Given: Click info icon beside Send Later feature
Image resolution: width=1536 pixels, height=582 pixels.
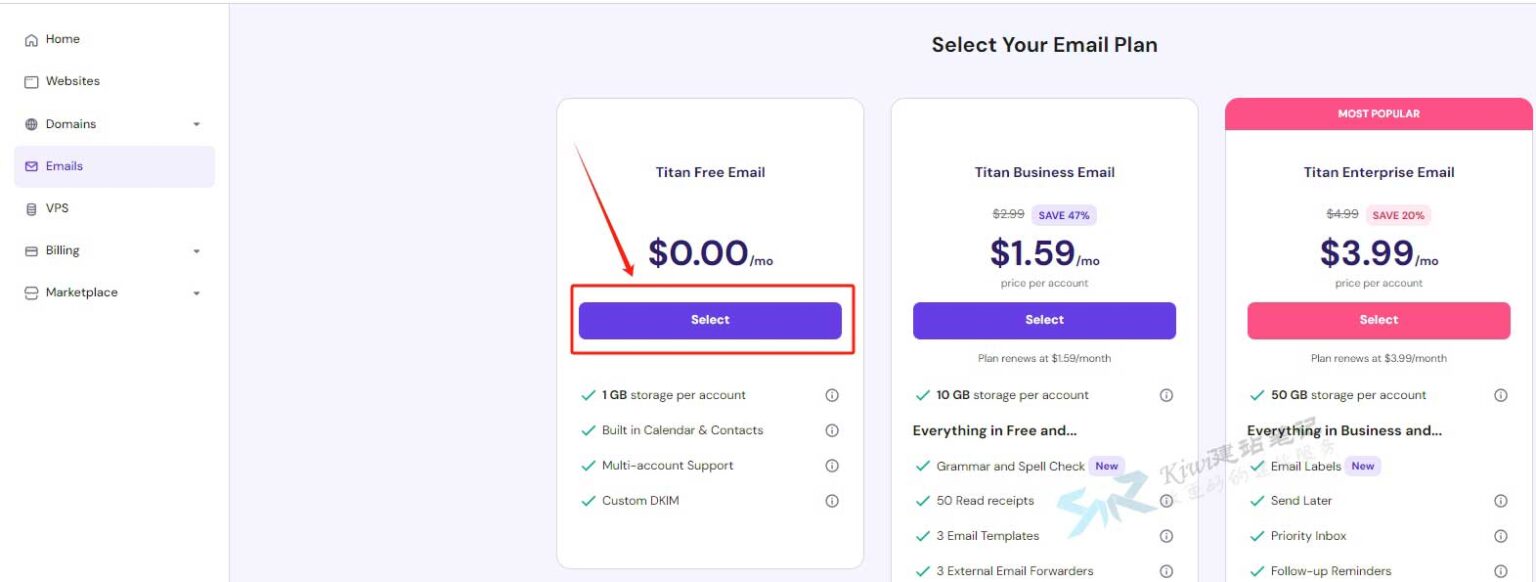Looking at the screenshot, I should (1500, 501).
